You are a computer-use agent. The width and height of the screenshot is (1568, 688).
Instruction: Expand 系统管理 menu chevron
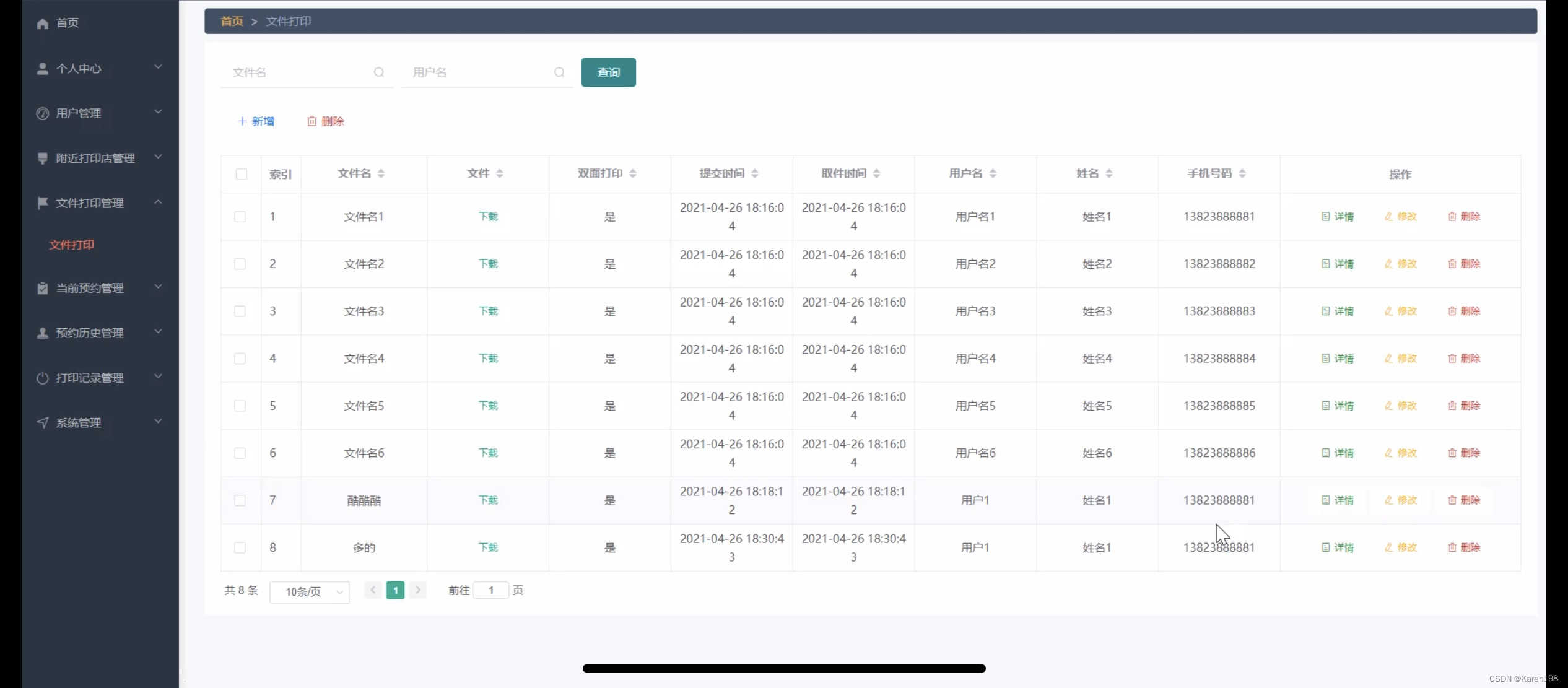point(158,421)
